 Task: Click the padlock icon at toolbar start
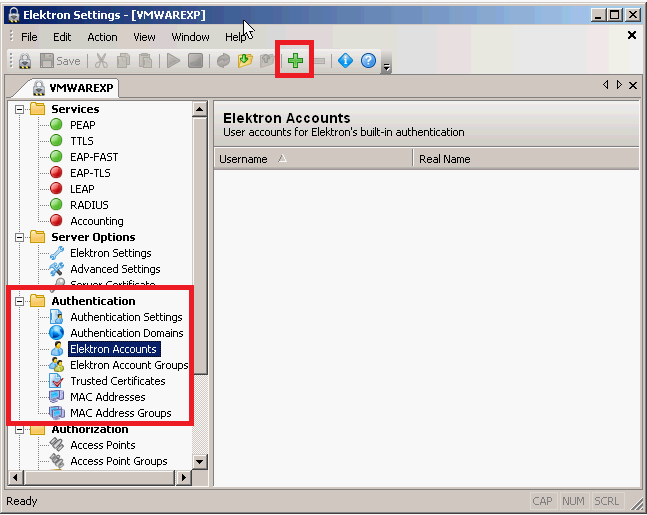pos(24,61)
